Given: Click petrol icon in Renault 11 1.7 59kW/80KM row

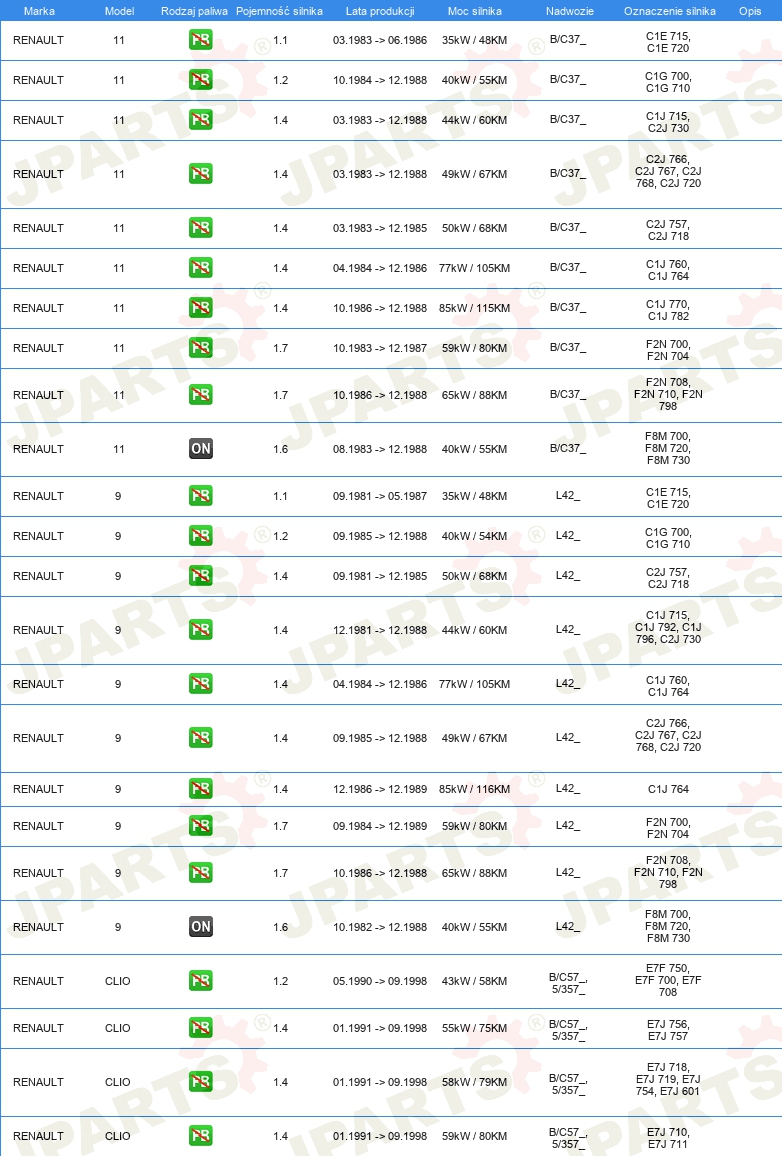Looking at the screenshot, I should pos(200,347).
